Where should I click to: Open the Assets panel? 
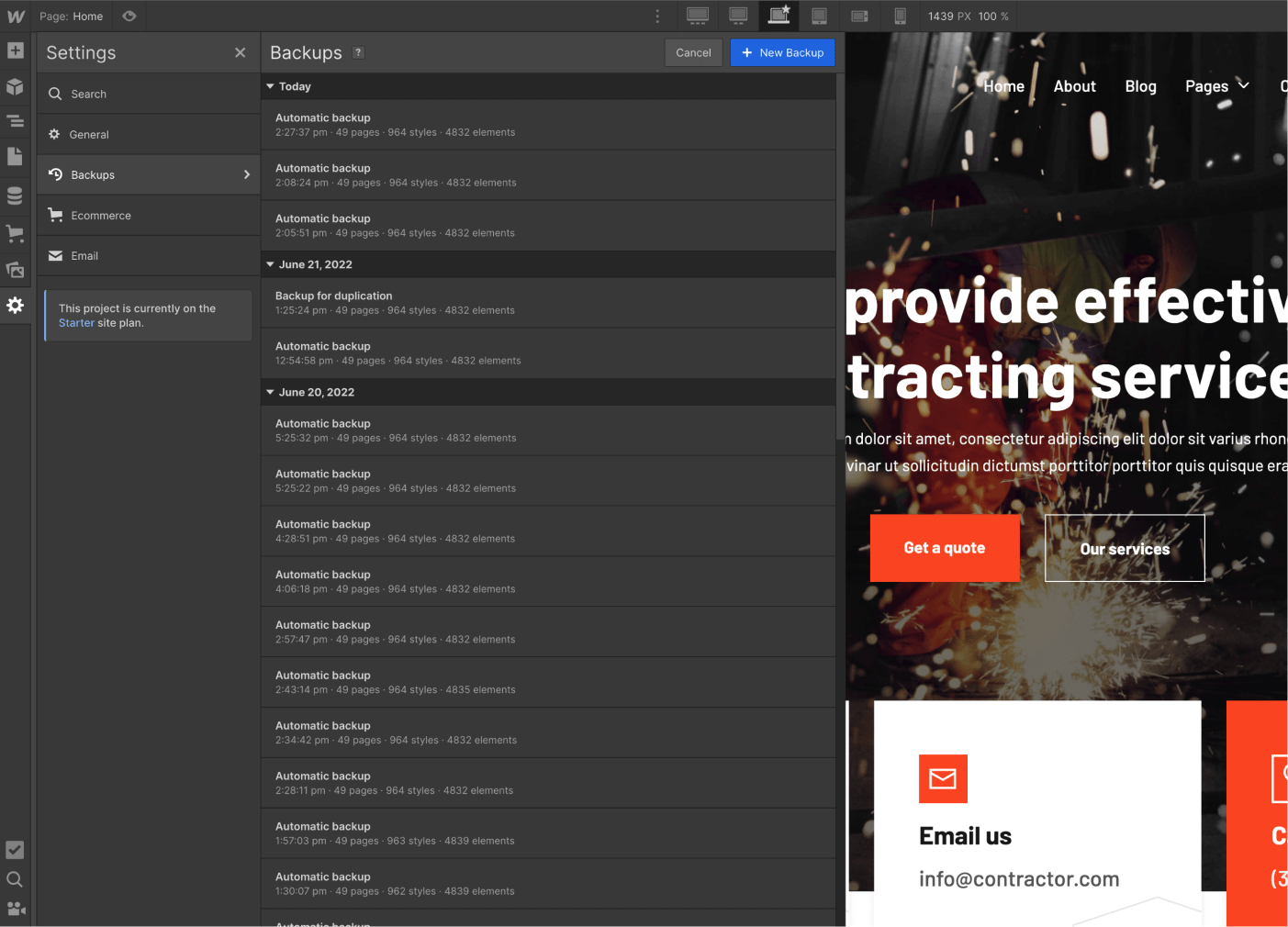(x=15, y=269)
